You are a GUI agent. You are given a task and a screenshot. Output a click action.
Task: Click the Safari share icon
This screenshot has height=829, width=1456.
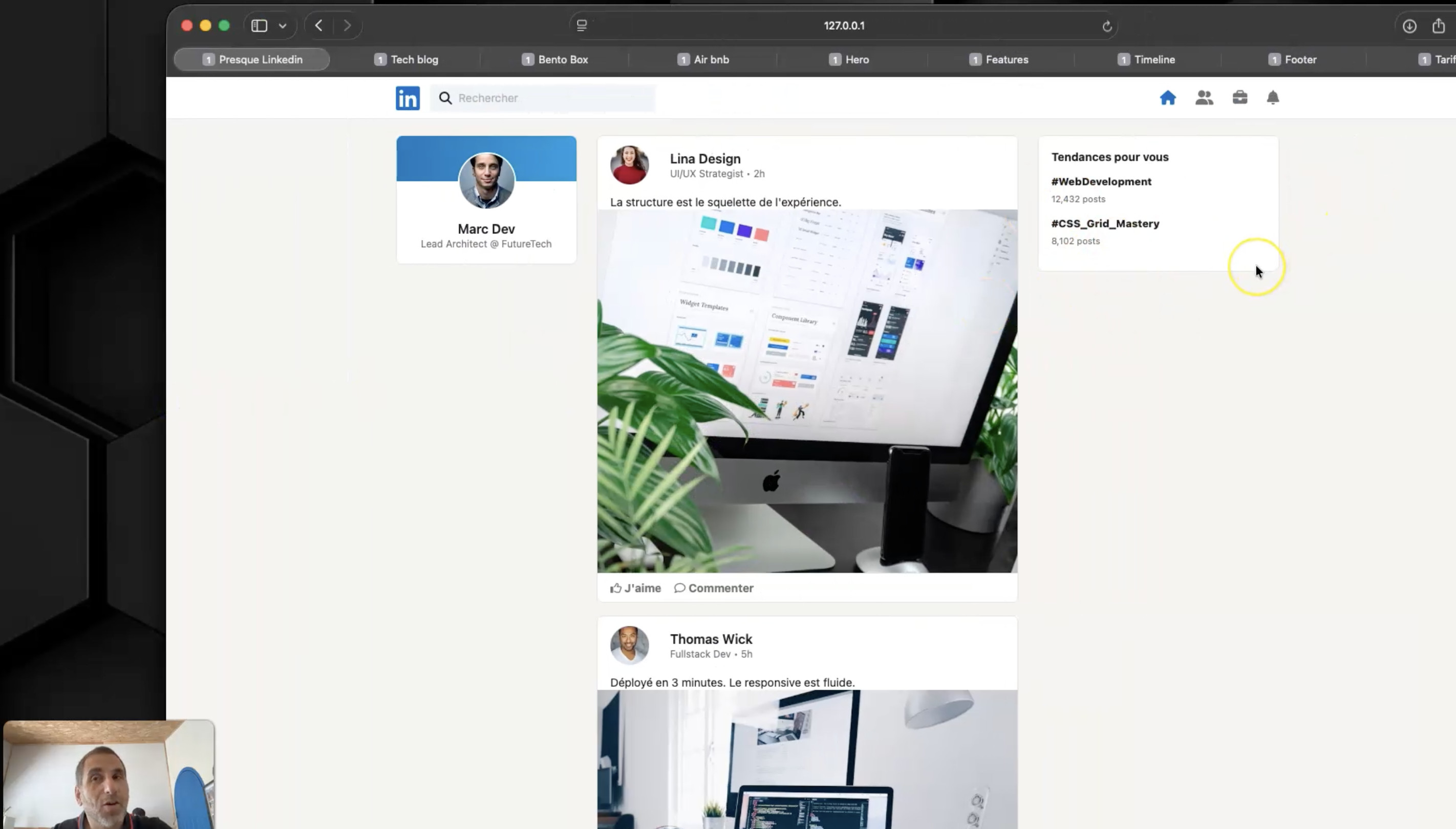1439,26
